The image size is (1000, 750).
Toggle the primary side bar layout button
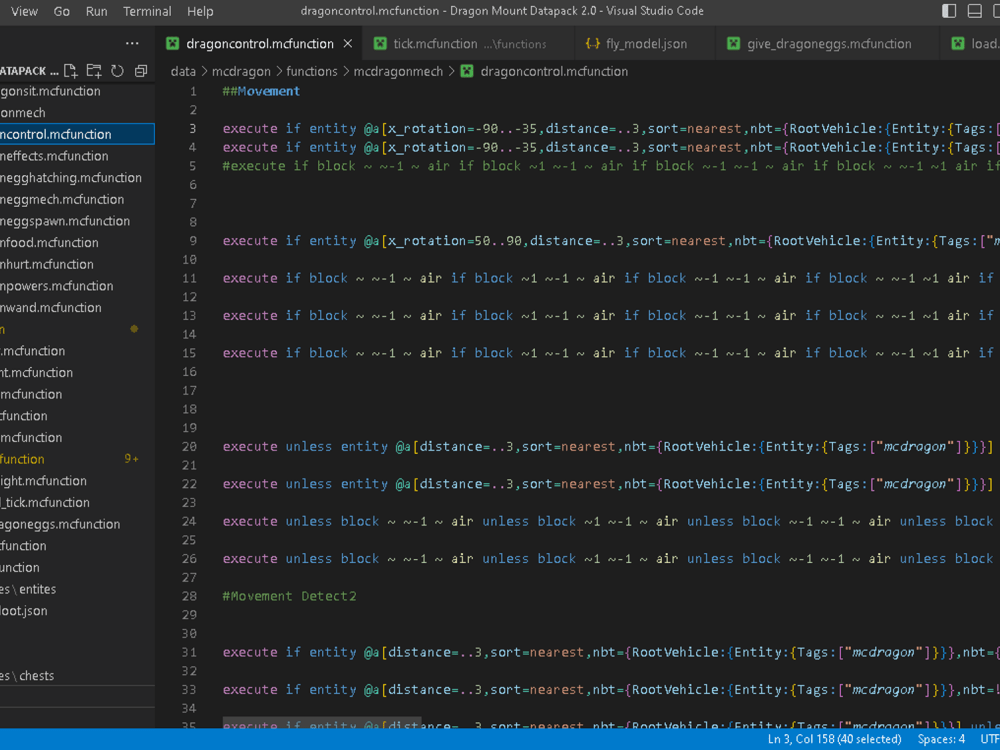pos(949,11)
